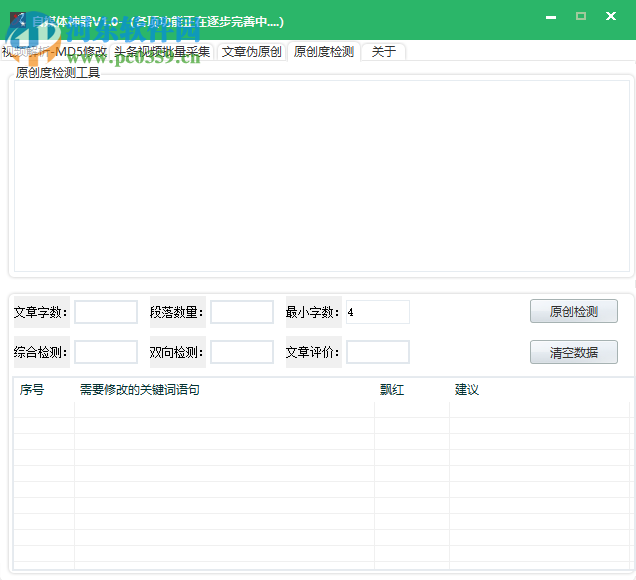
Task: Go to the 关于 tab
Action: click(x=384, y=52)
